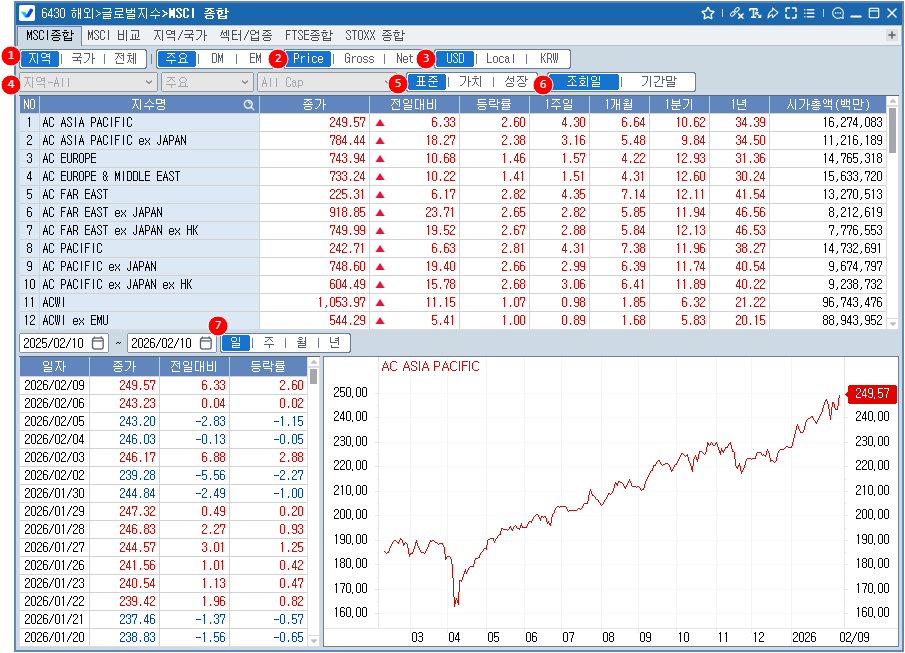Click the text size icon in title bar

tap(755, 13)
